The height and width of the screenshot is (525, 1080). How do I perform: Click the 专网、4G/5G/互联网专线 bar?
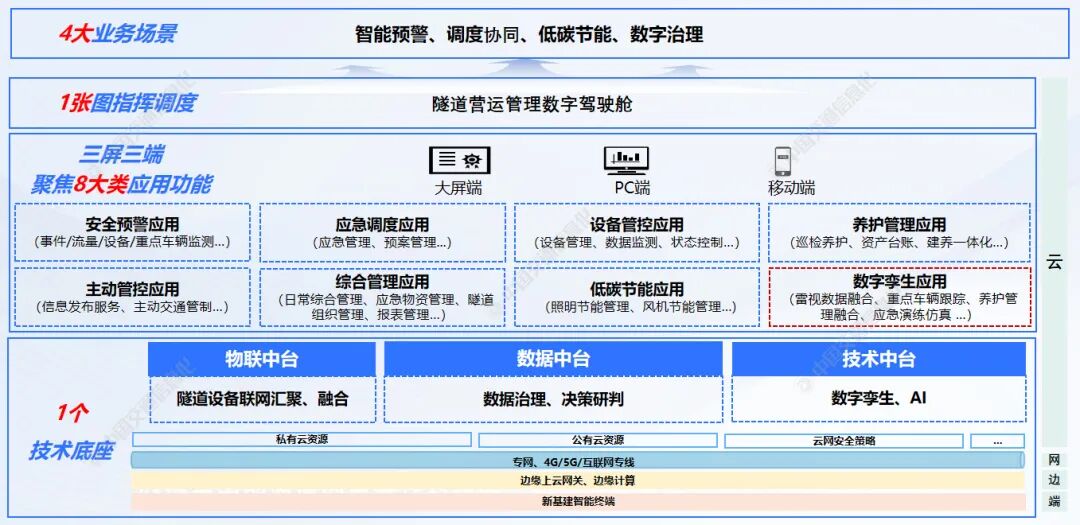pyautogui.click(x=578, y=461)
